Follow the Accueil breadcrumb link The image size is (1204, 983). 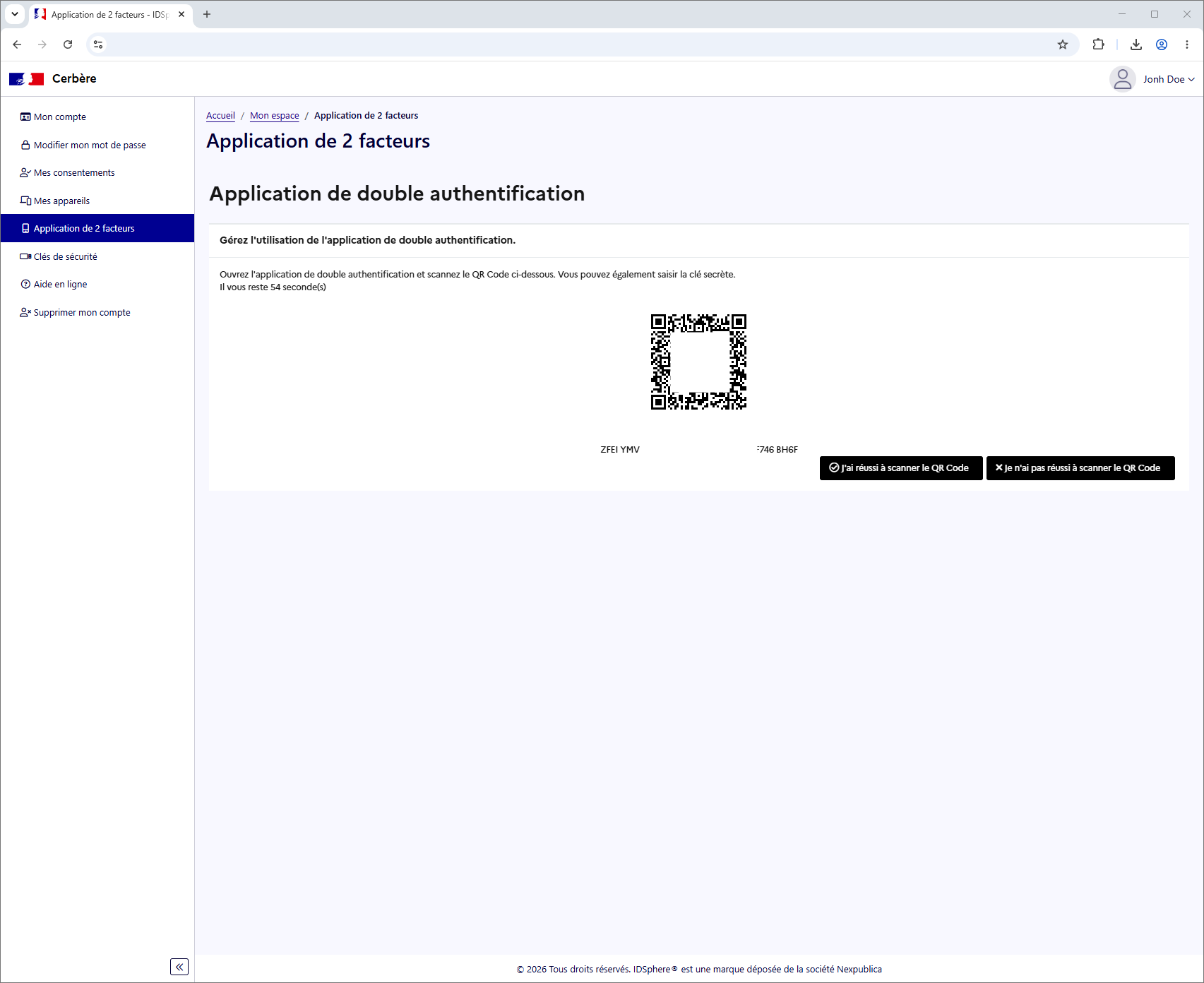click(x=220, y=115)
